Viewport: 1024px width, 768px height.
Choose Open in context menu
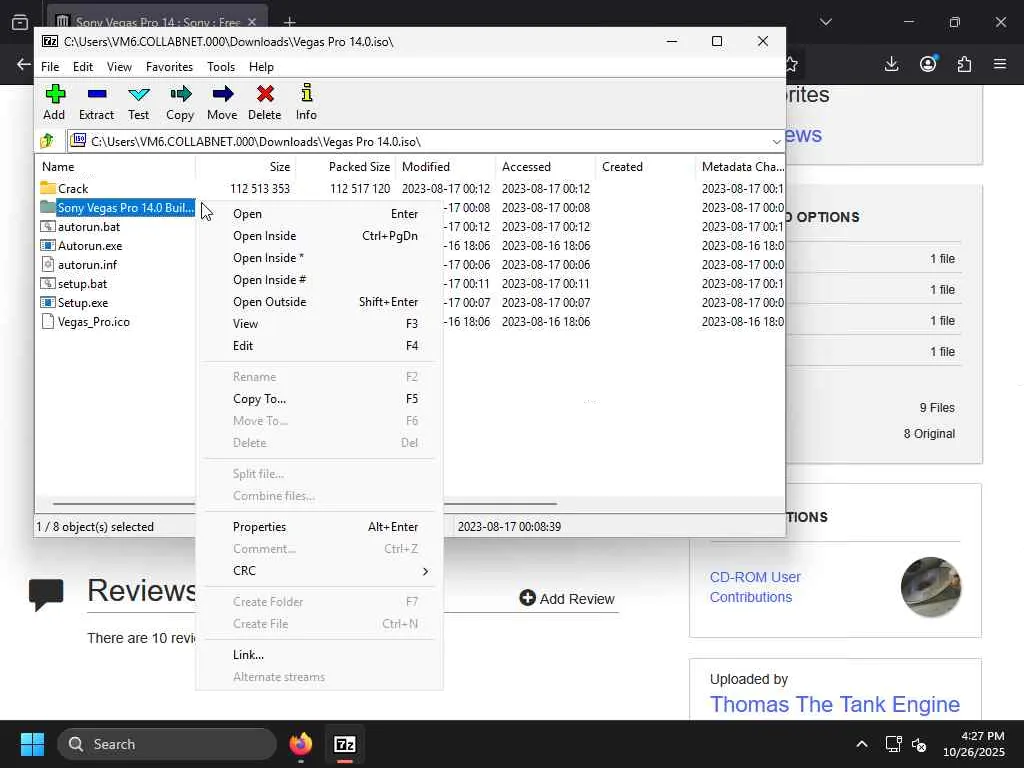pyautogui.click(x=319, y=214)
